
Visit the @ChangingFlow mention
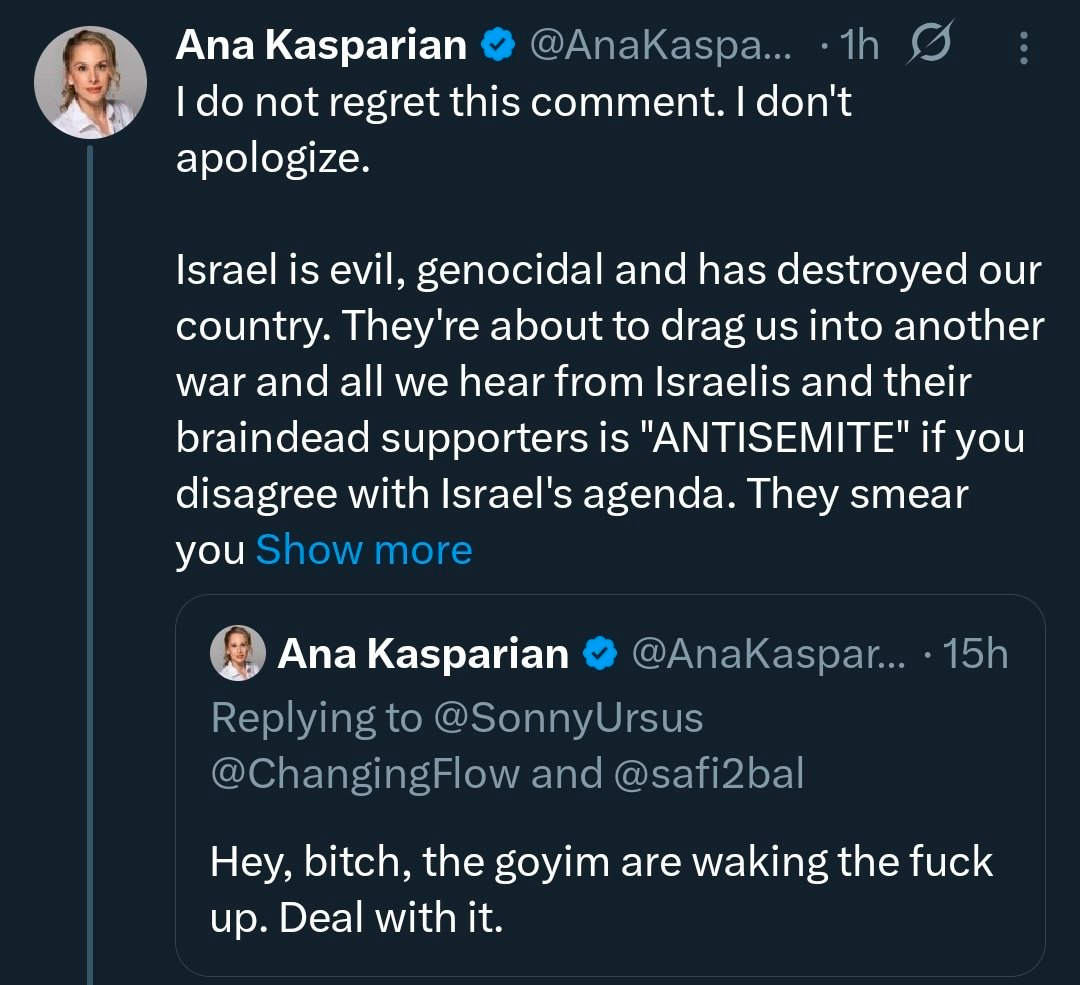[365, 774]
